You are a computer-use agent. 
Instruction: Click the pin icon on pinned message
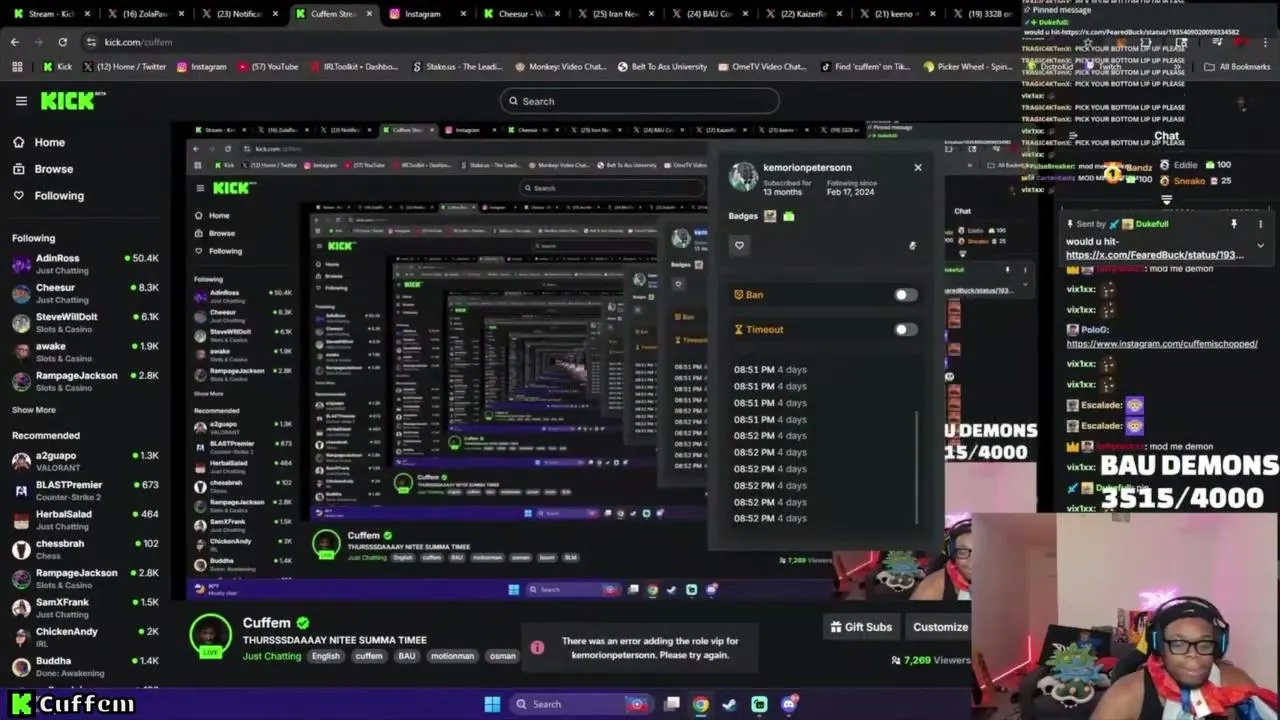point(1234,224)
